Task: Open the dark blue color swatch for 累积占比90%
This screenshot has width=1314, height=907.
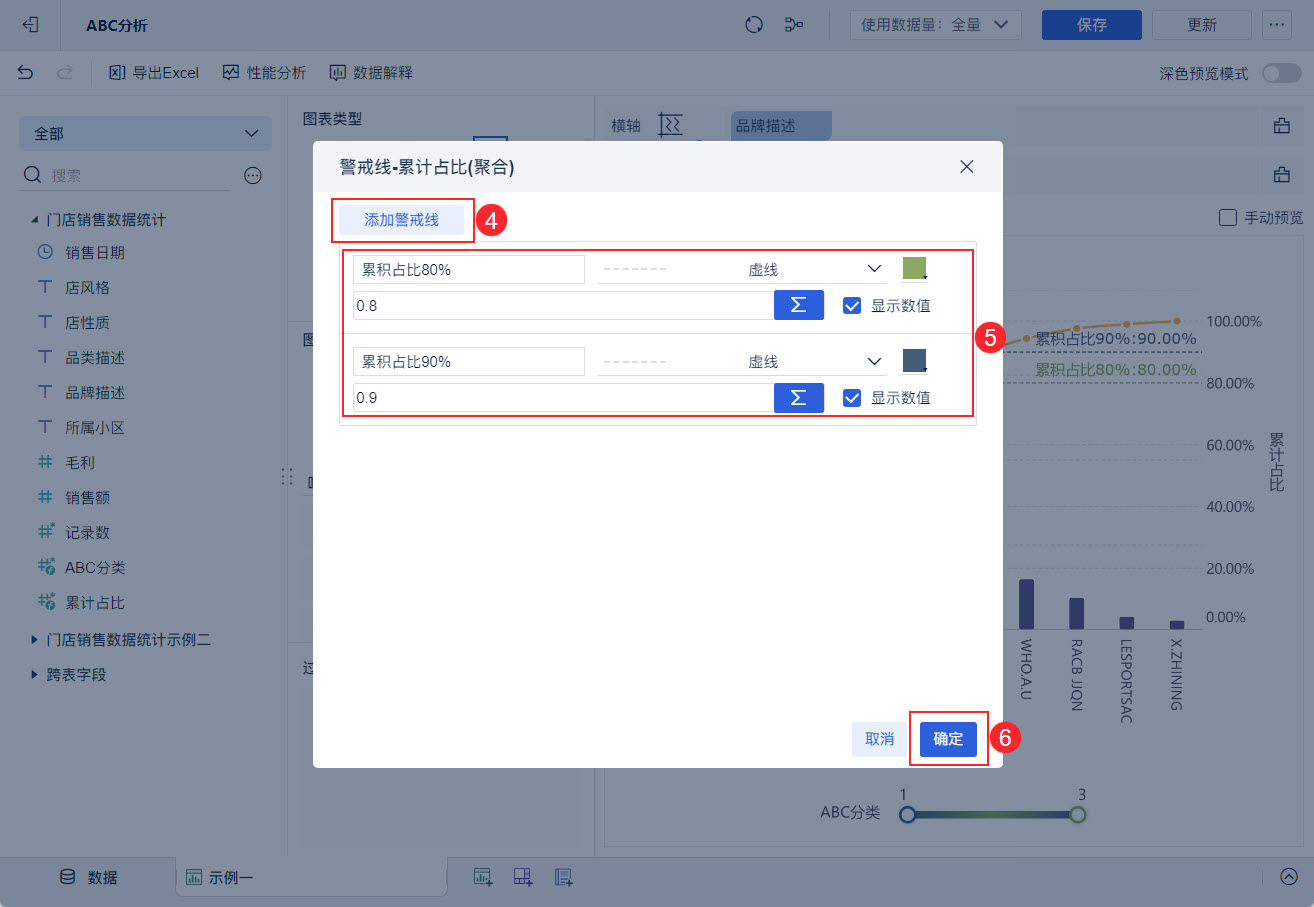Action: coord(915,361)
